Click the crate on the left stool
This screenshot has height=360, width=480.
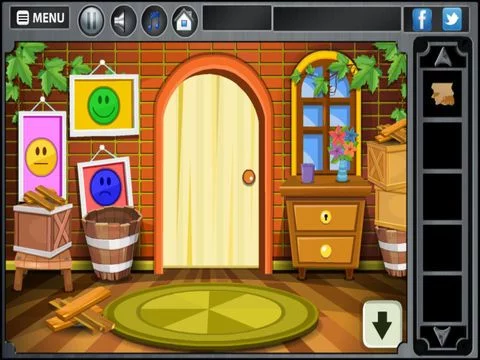[43, 230]
